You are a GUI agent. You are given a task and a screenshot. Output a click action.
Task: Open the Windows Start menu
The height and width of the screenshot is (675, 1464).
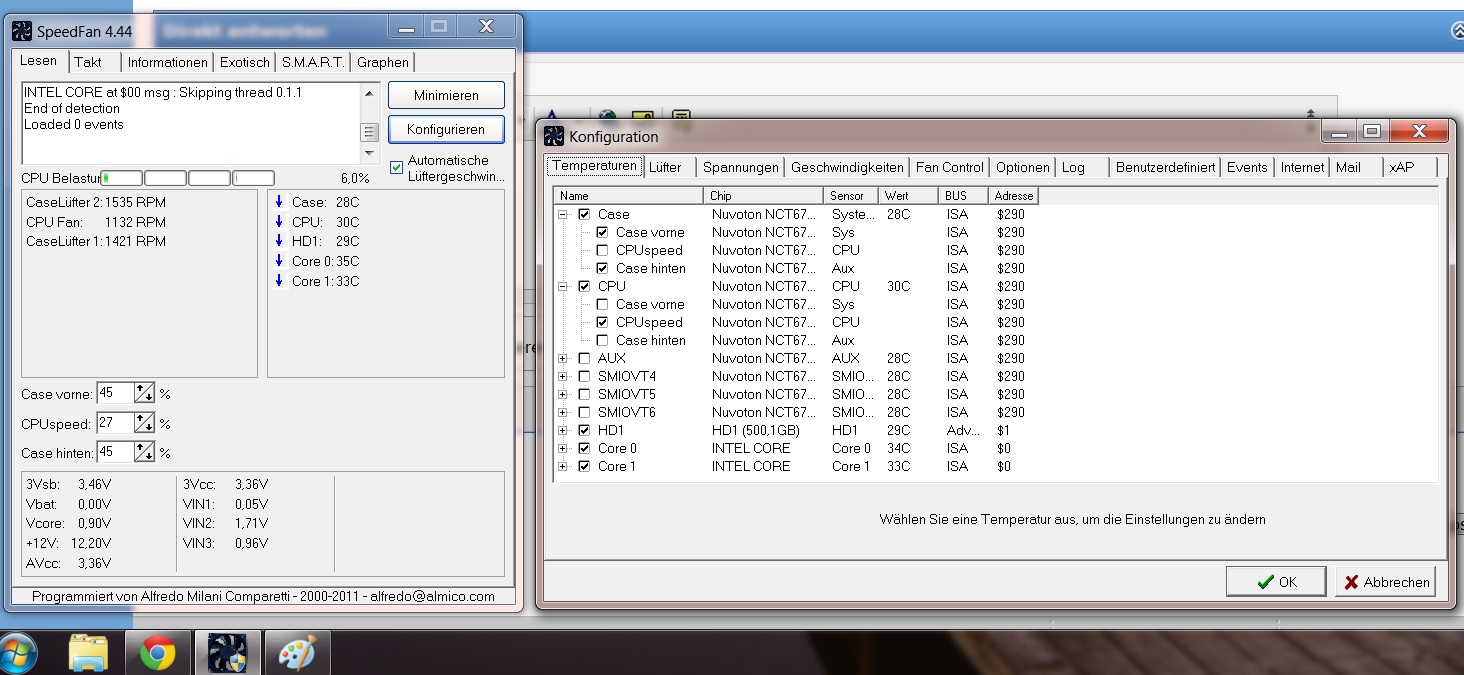click(17, 654)
